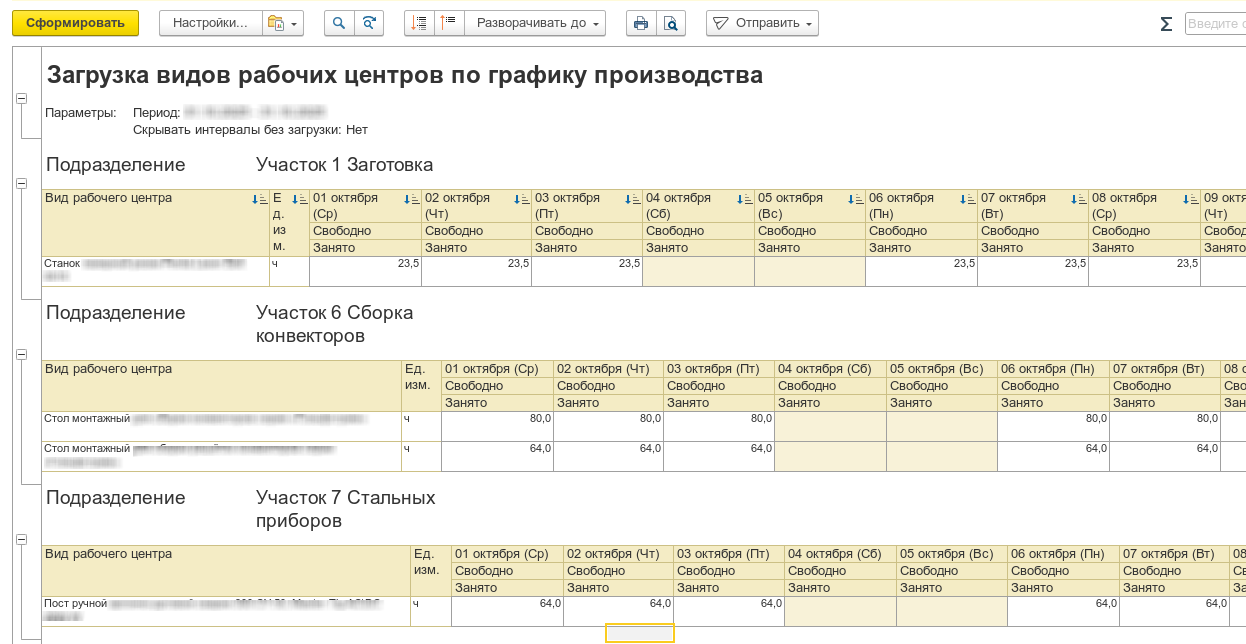Click the horizontal scrollbar thumb at bottom

coord(640,633)
